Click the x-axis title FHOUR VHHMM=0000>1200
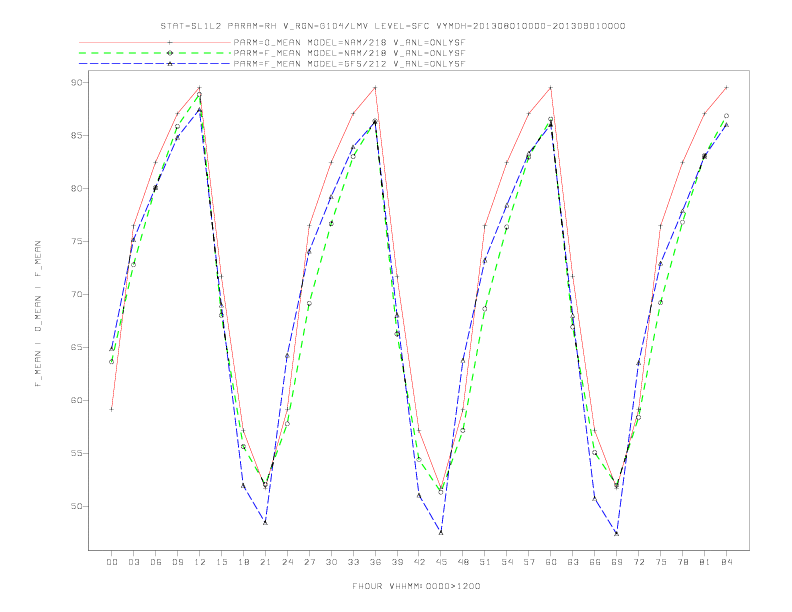Image resolution: width=792 pixels, height=612 pixels. tap(416, 586)
